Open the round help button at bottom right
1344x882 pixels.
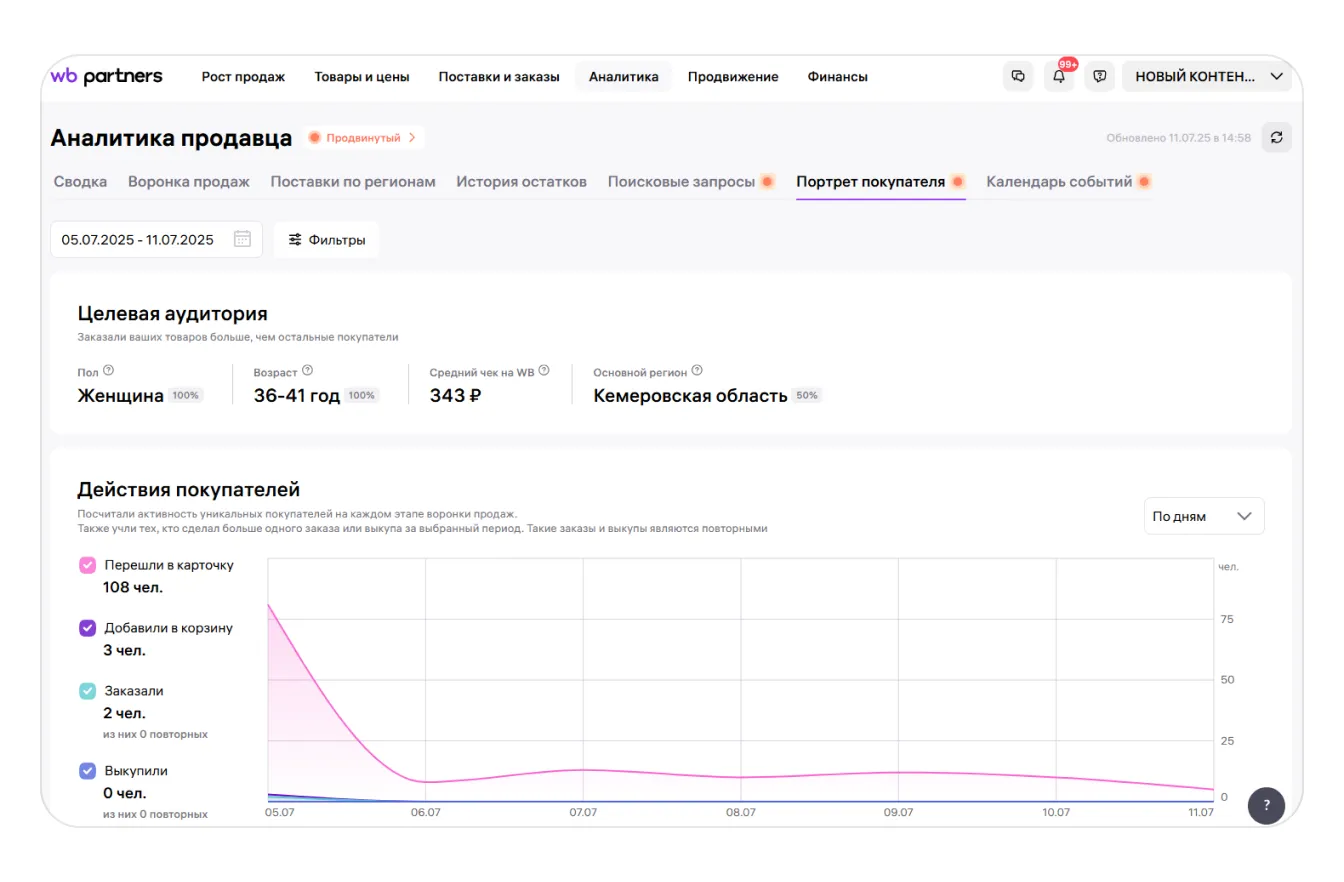(1266, 805)
